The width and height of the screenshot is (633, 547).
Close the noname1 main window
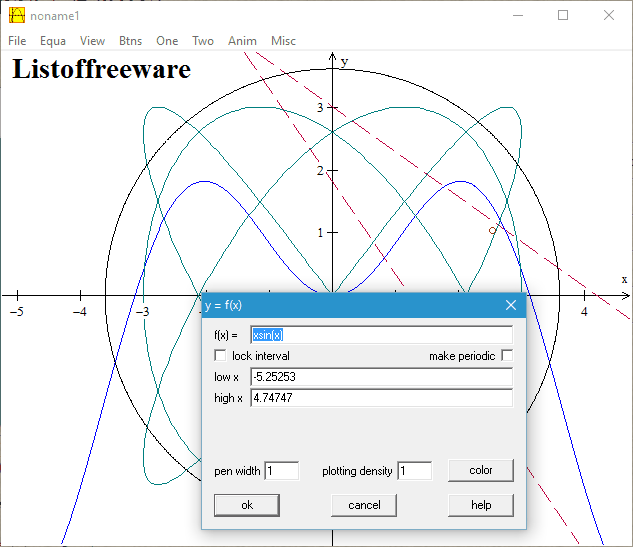coord(609,15)
